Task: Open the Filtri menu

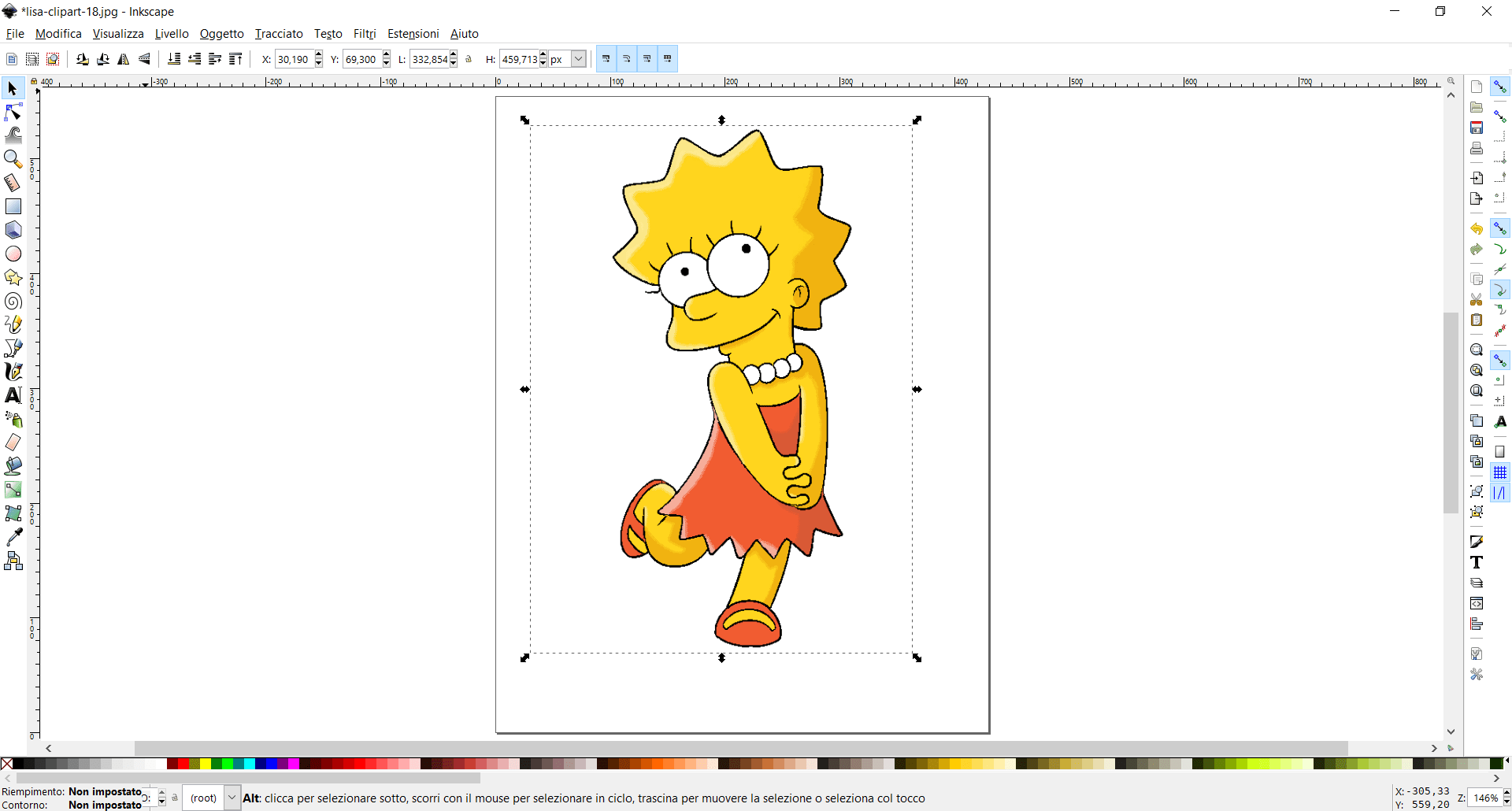Action: tap(365, 34)
